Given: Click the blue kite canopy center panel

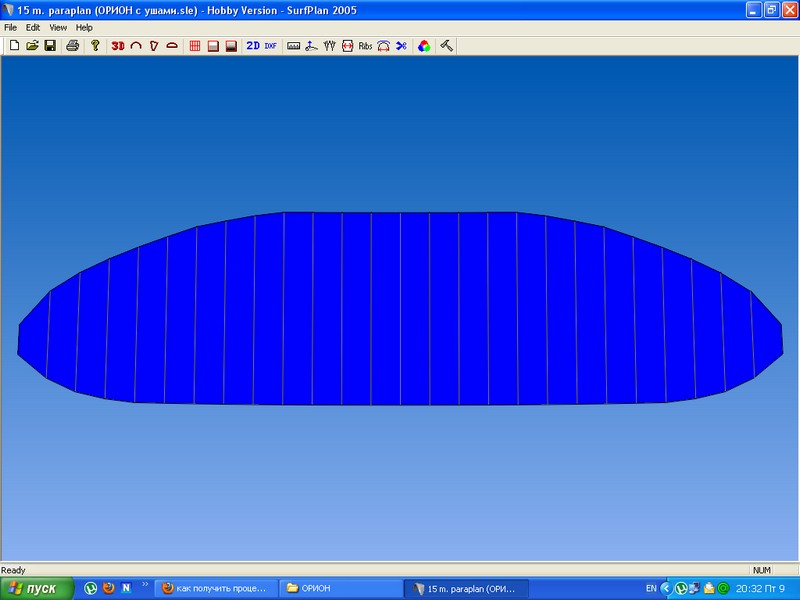Looking at the screenshot, I should pyautogui.click(x=400, y=308).
